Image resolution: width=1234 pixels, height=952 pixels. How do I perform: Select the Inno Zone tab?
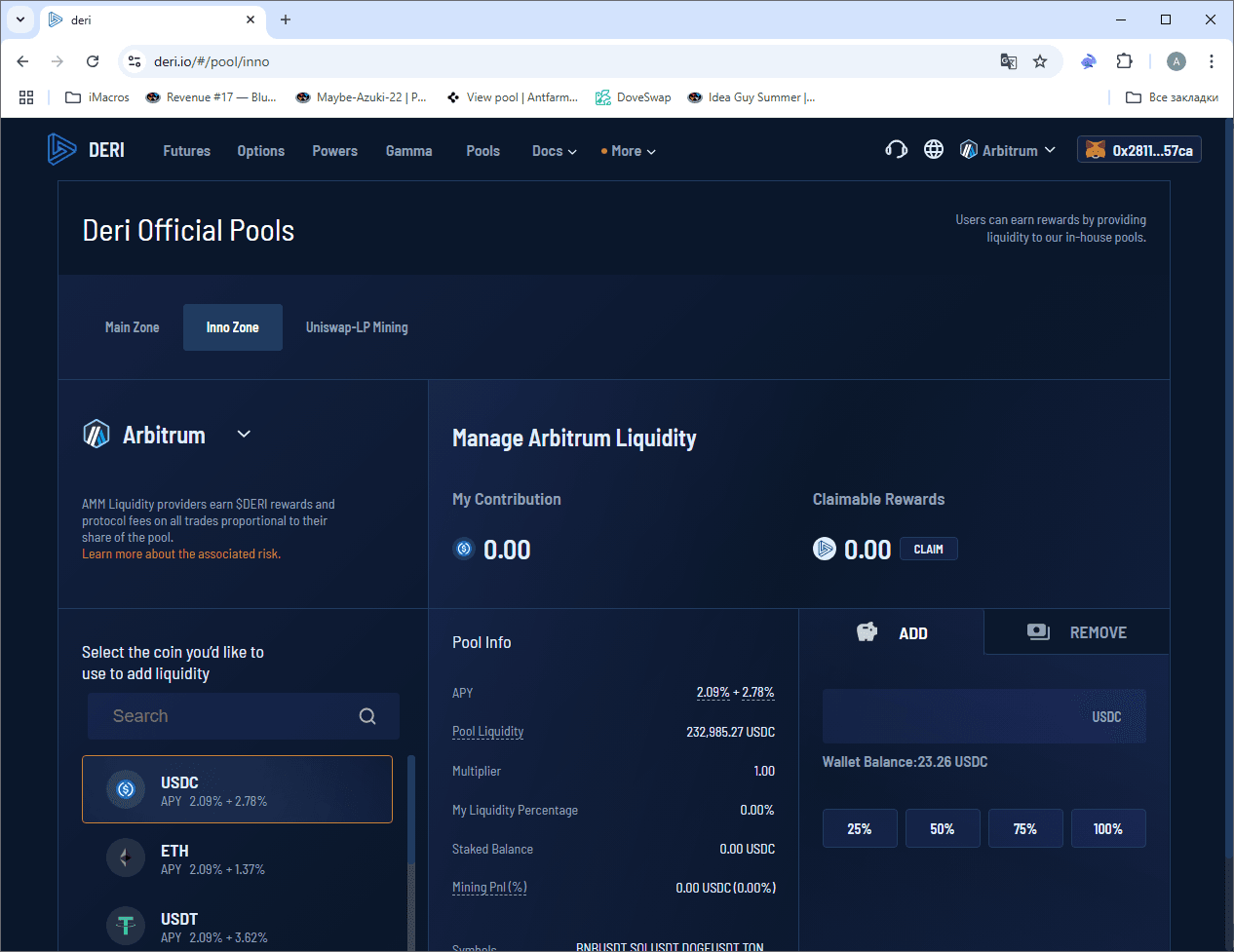coord(233,327)
